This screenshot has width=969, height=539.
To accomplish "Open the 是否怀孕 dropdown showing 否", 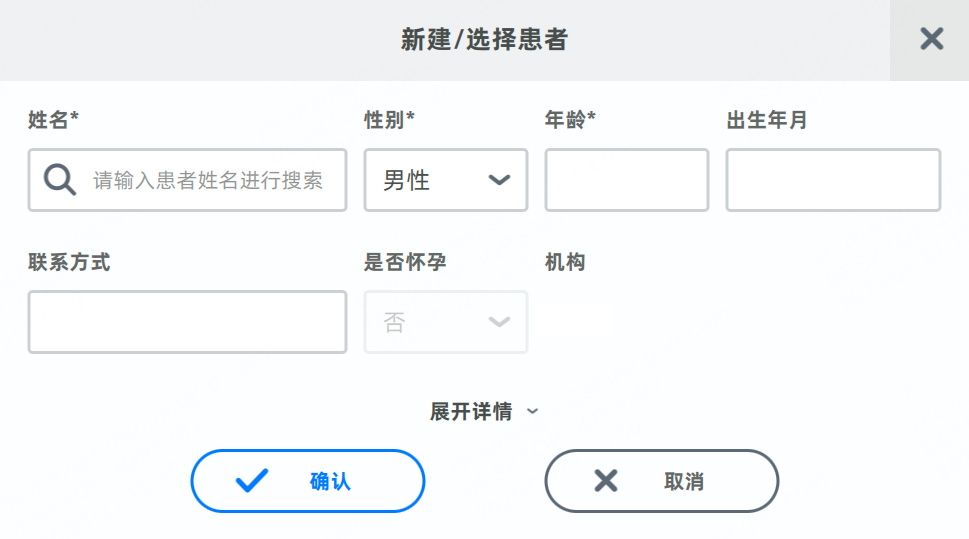I will pyautogui.click(x=445, y=322).
